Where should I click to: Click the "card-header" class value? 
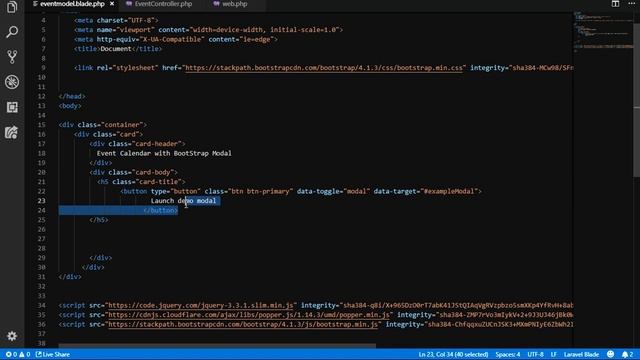point(157,144)
